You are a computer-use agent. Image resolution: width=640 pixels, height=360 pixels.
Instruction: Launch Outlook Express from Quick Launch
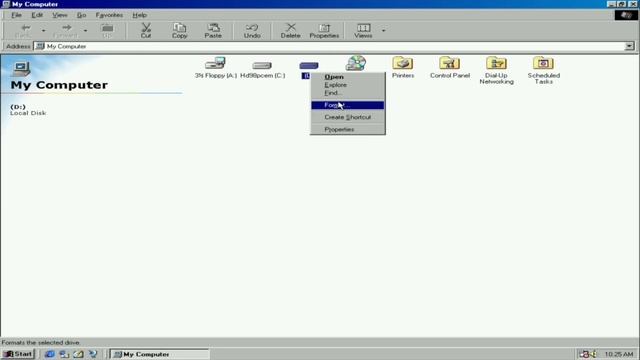(x=64, y=354)
